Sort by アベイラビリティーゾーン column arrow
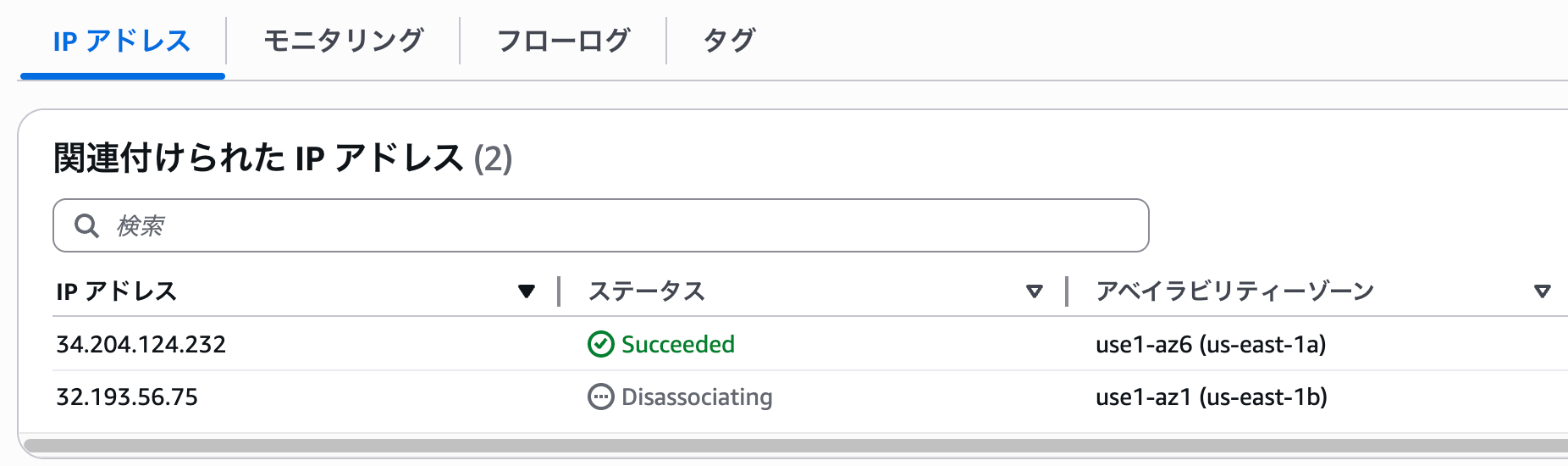The image size is (1568, 466). (x=1542, y=291)
